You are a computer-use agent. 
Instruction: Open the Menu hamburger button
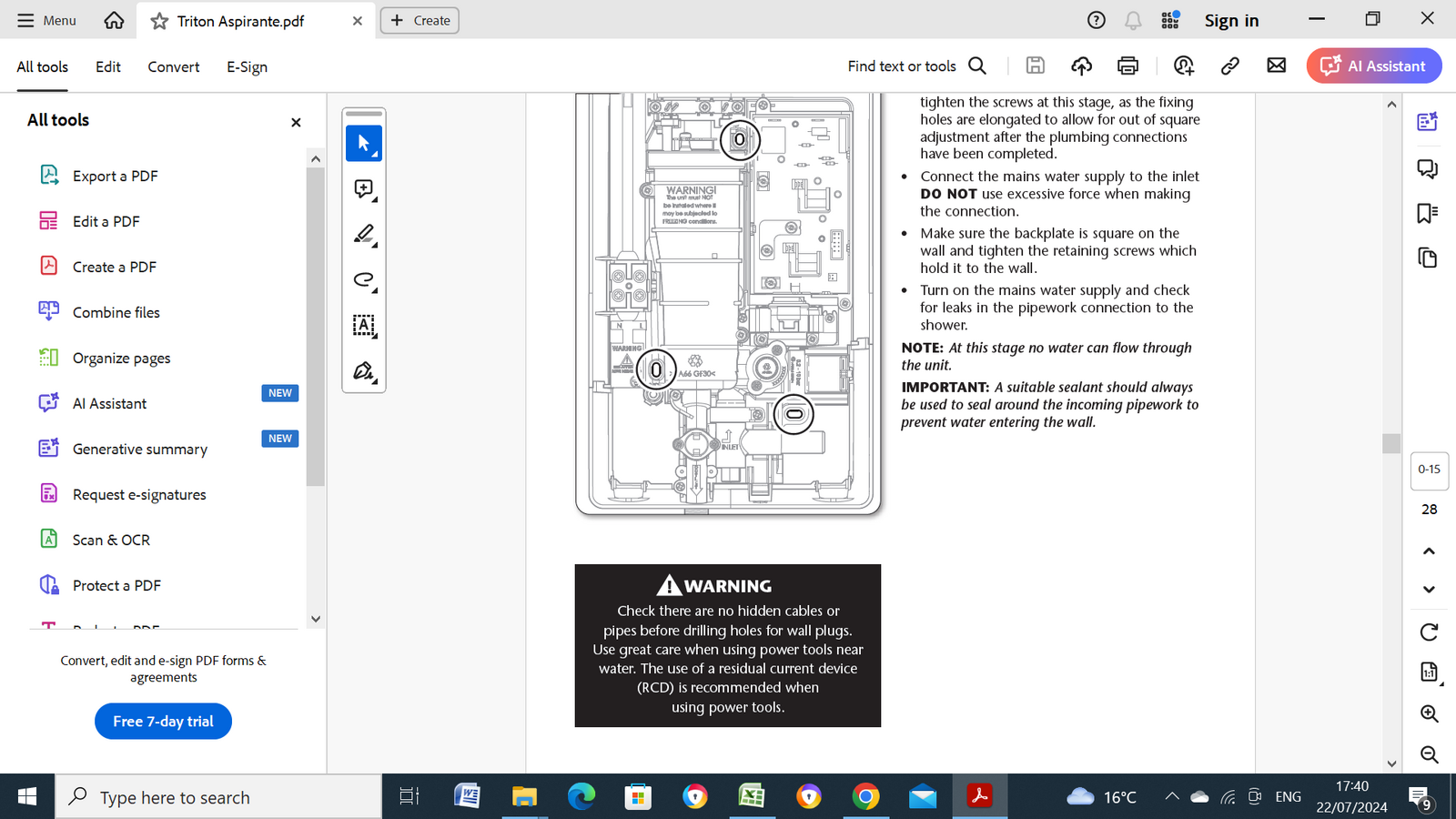46,20
